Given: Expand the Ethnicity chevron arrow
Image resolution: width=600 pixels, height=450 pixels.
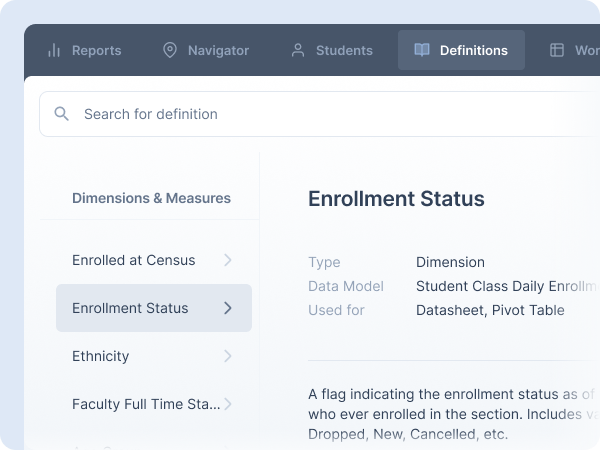Looking at the screenshot, I should click(x=228, y=356).
